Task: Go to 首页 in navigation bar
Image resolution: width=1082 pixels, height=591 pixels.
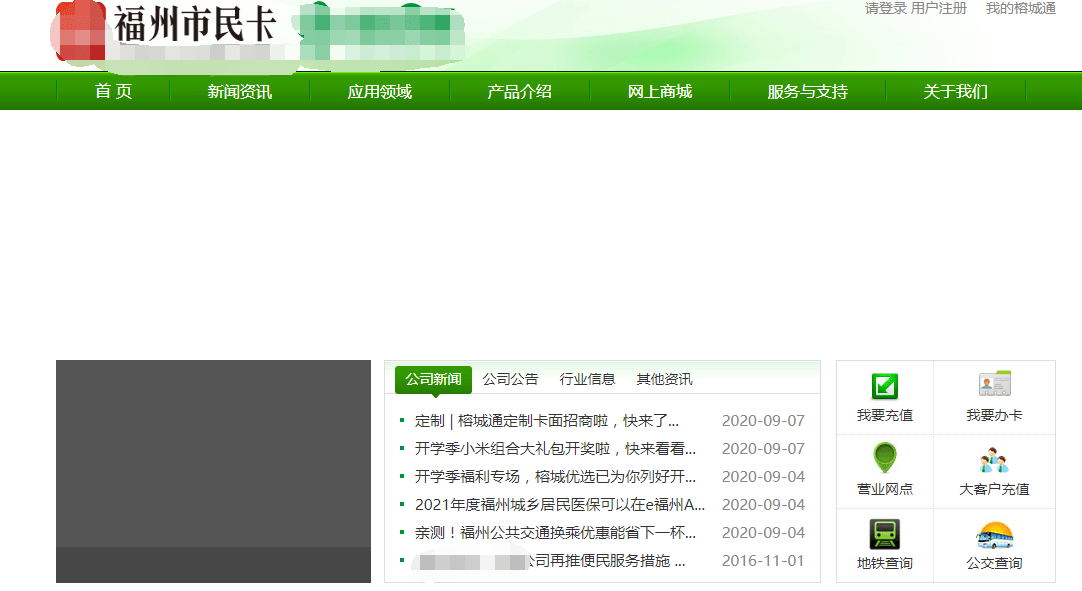Action: (113, 92)
